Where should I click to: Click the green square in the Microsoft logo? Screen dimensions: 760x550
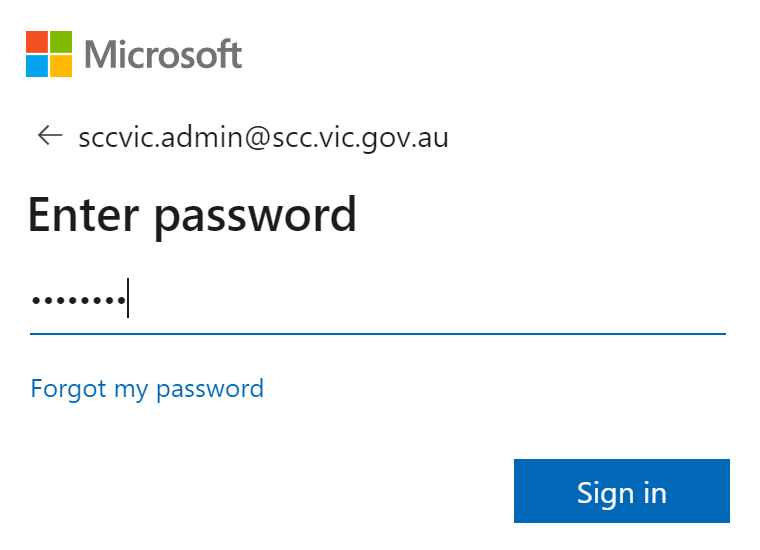tap(61, 41)
